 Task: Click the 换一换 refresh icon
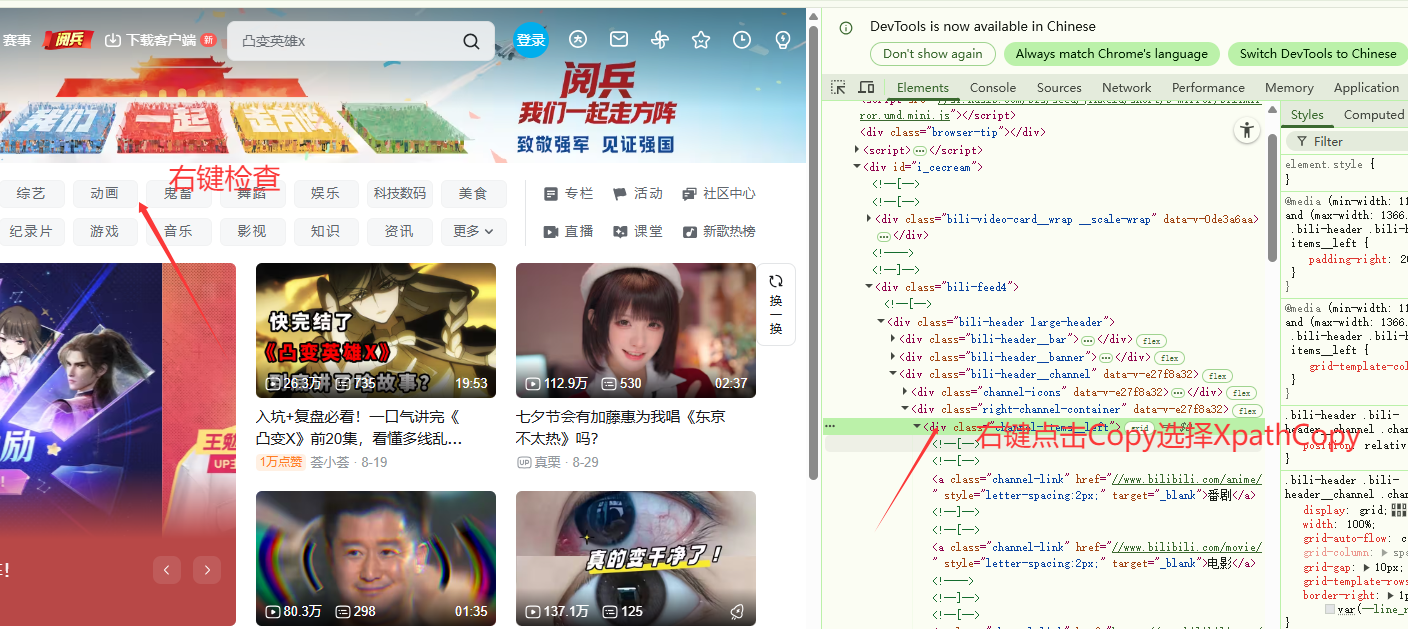click(x=776, y=282)
